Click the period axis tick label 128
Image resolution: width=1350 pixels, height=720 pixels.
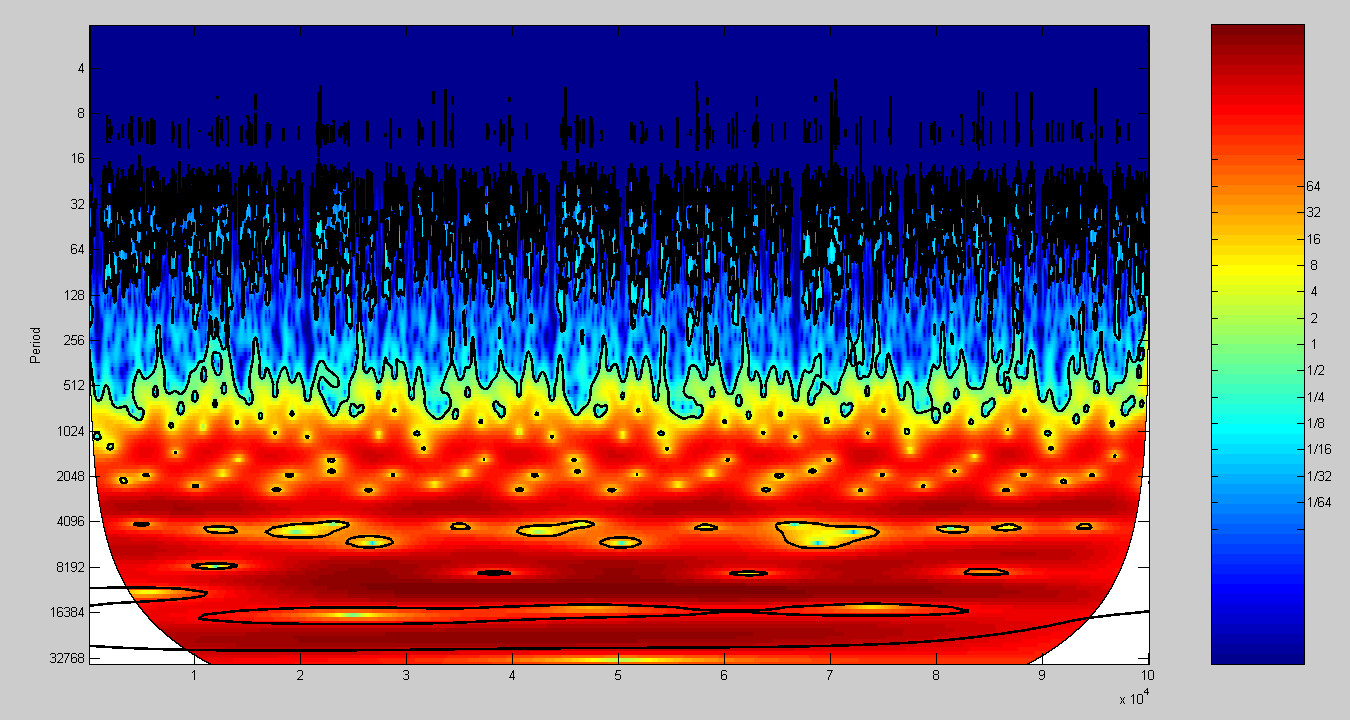pyautogui.click(x=75, y=296)
